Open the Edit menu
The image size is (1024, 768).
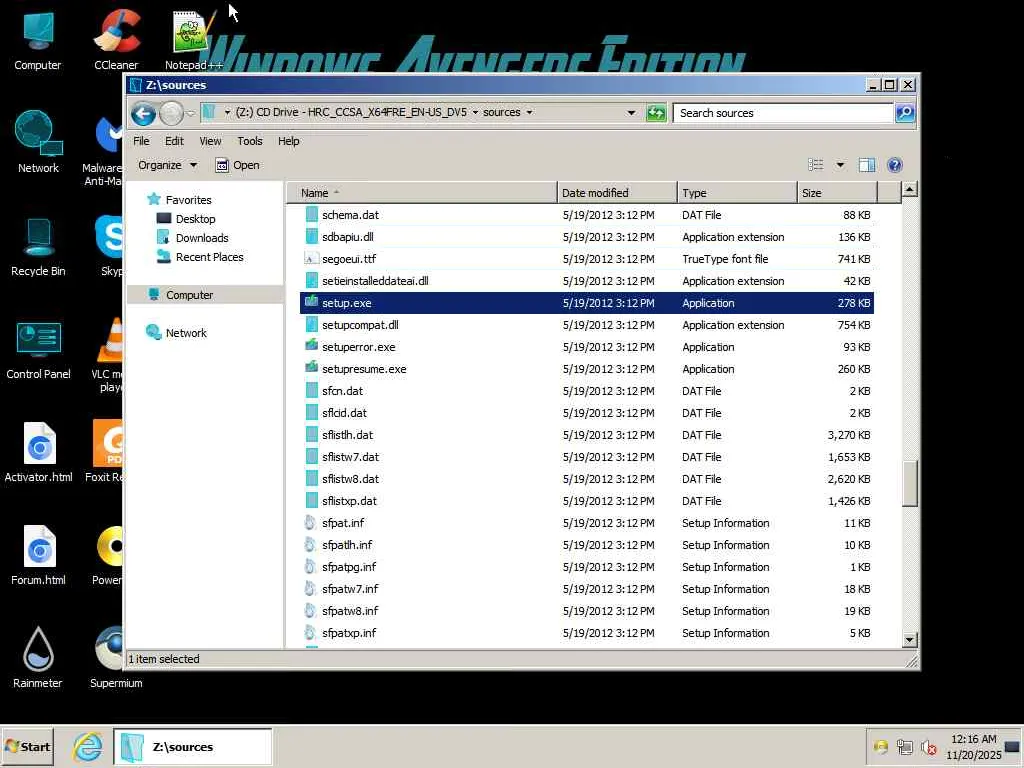pyautogui.click(x=174, y=141)
